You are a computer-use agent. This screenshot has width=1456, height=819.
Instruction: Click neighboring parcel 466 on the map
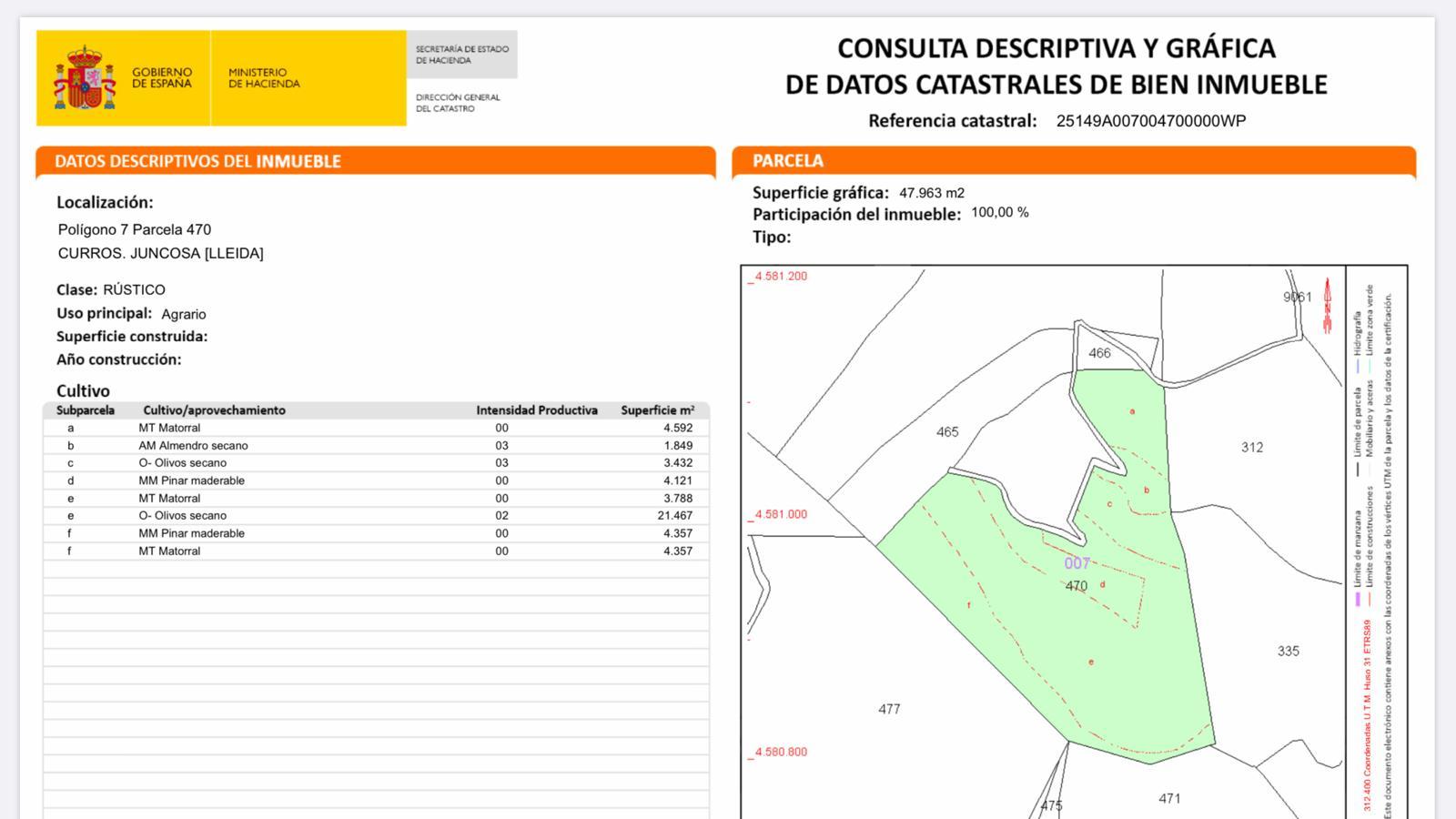point(1099,353)
